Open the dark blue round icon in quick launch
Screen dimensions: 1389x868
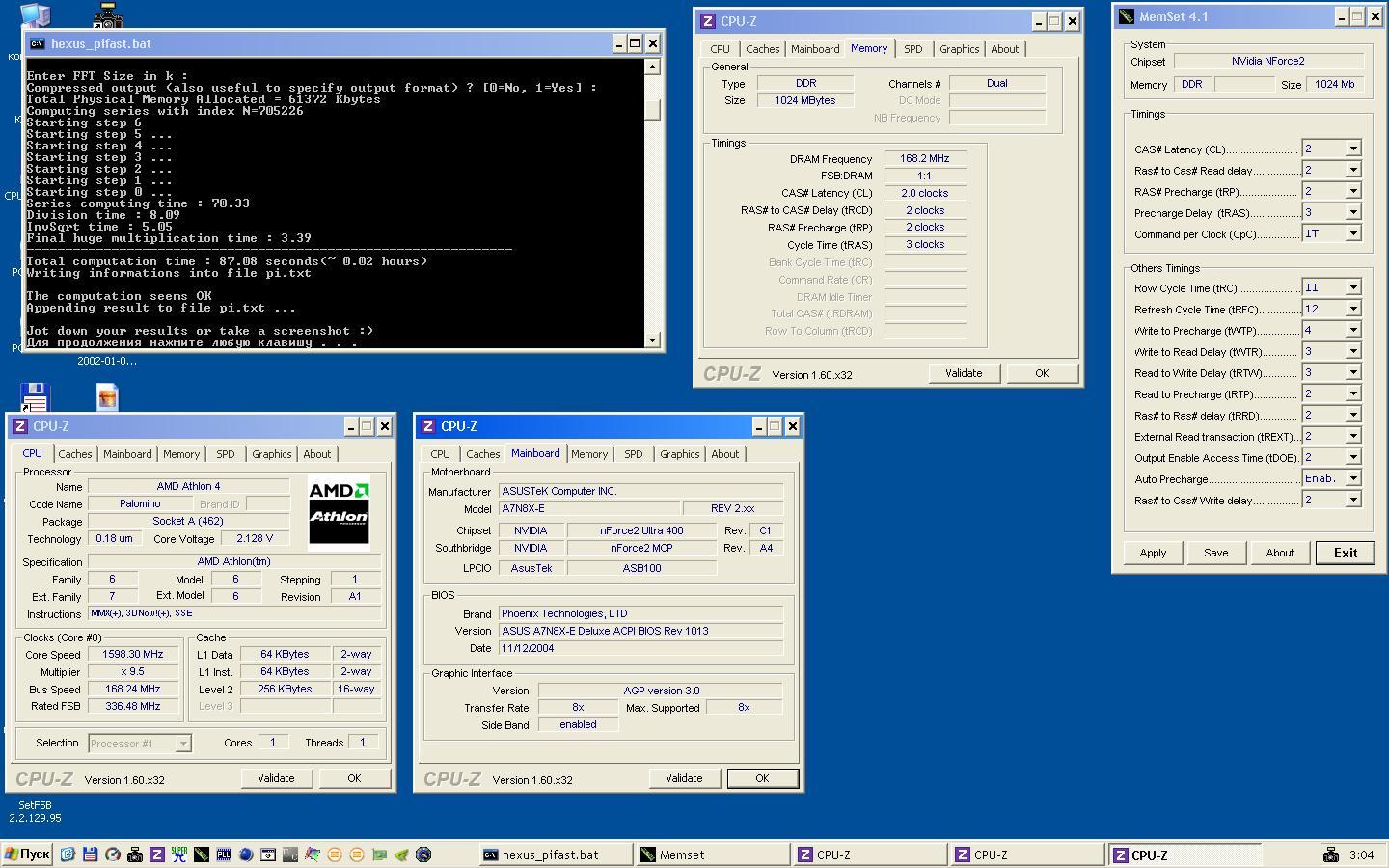(423, 854)
